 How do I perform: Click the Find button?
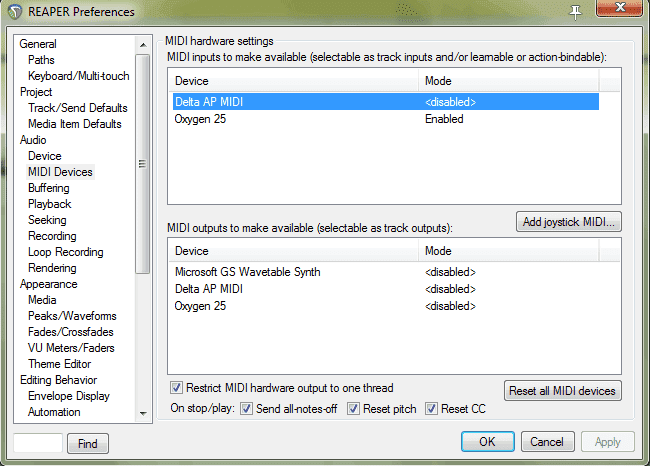coord(88,444)
